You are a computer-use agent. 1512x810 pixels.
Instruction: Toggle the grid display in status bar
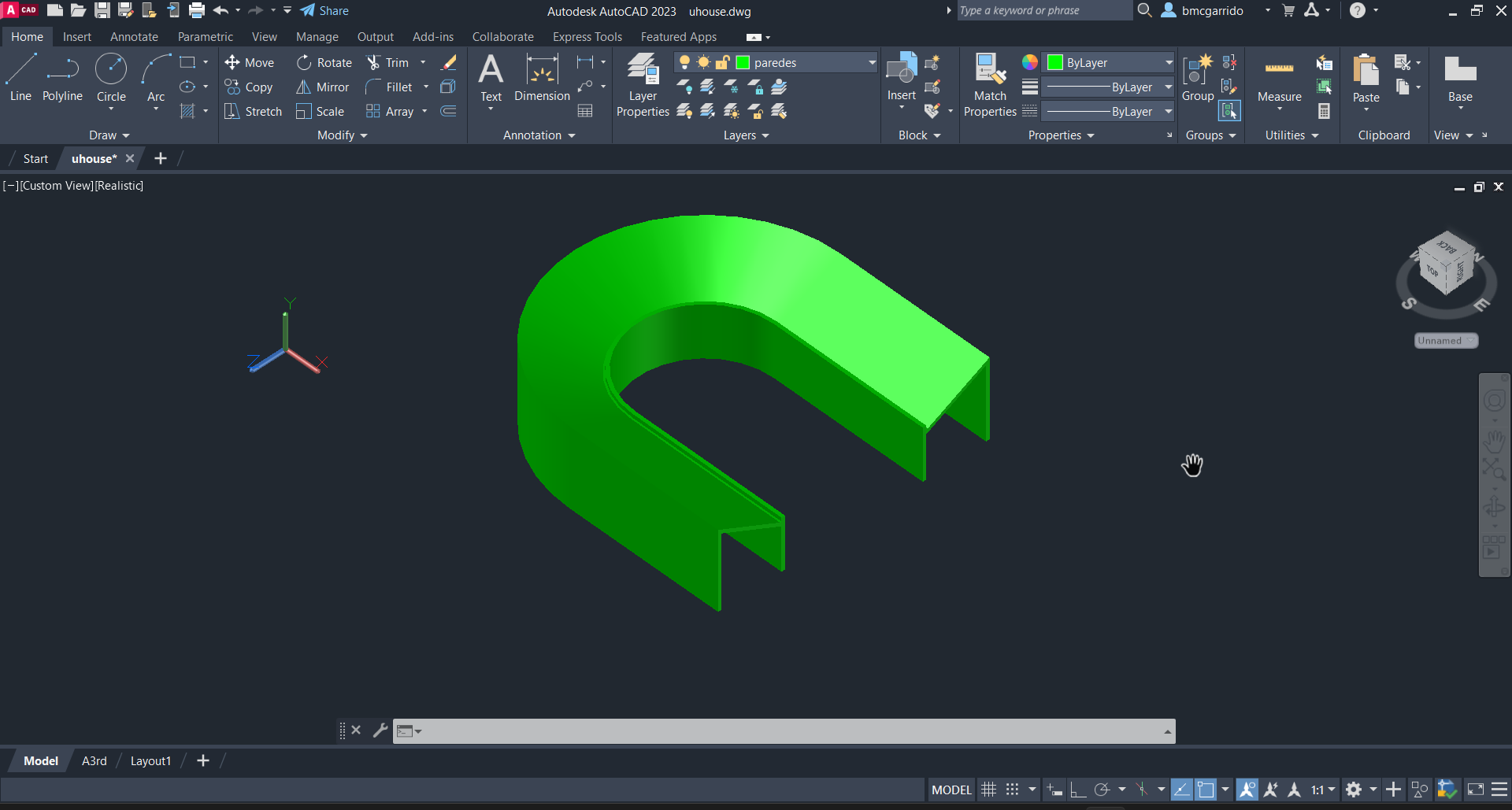[989, 790]
